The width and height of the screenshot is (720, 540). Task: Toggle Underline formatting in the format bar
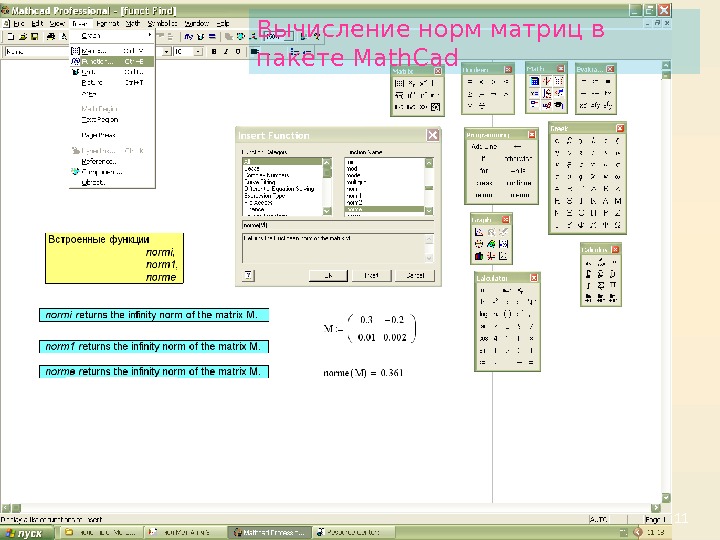(x=238, y=51)
